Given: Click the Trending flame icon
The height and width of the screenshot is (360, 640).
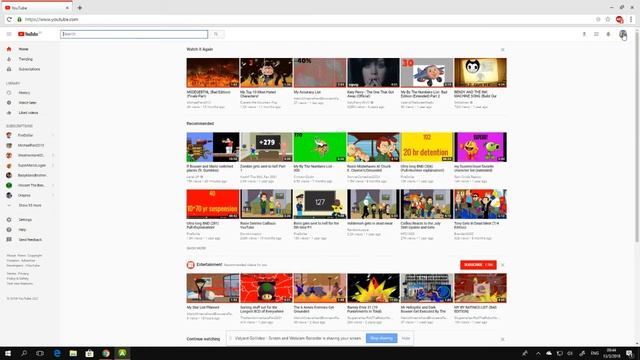Looking at the screenshot, I should pyautogui.click(x=9, y=59).
